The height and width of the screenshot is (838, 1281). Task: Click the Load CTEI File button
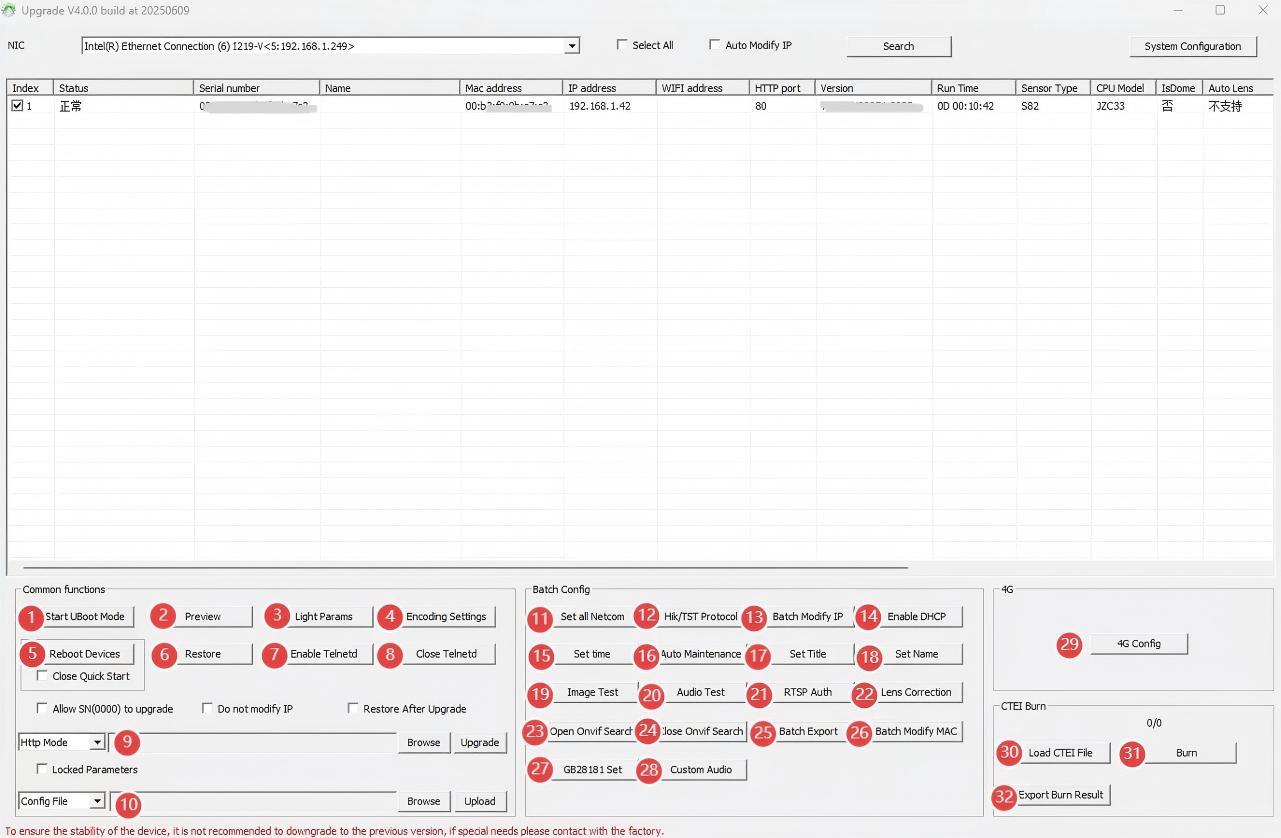point(1060,753)
